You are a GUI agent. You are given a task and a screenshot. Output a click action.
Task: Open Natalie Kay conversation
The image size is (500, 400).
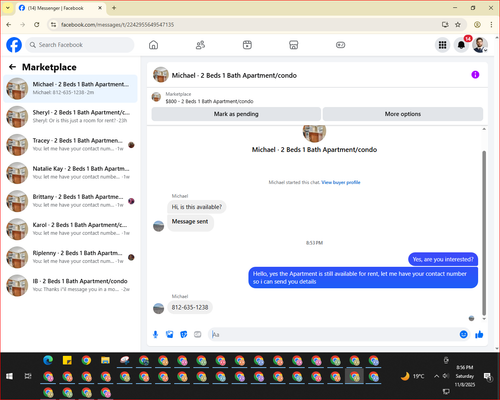[x=70, y=173]
